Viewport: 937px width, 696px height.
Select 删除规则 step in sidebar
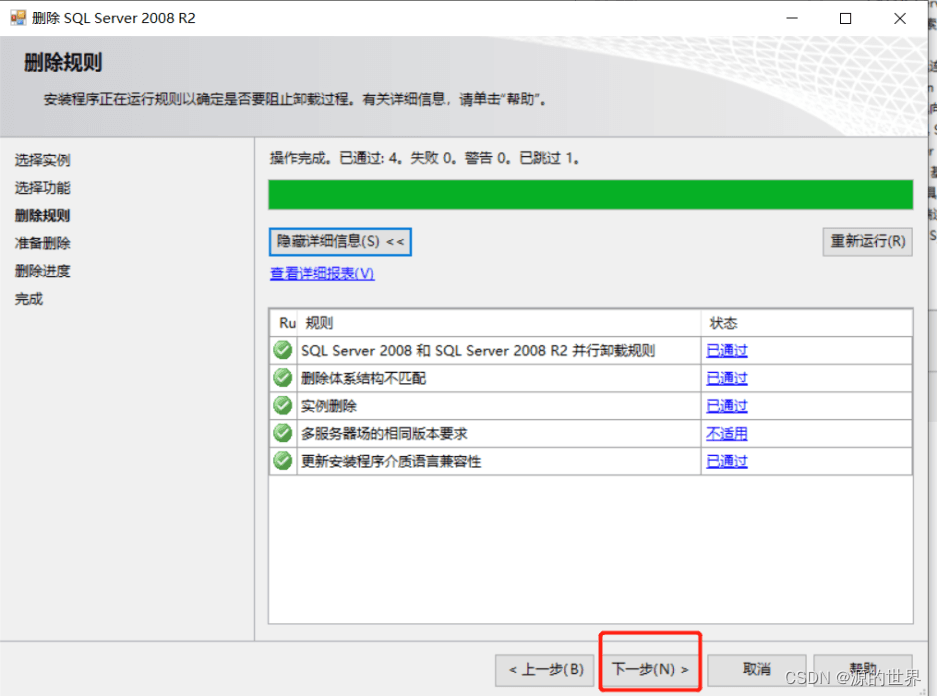click(42, 216)
